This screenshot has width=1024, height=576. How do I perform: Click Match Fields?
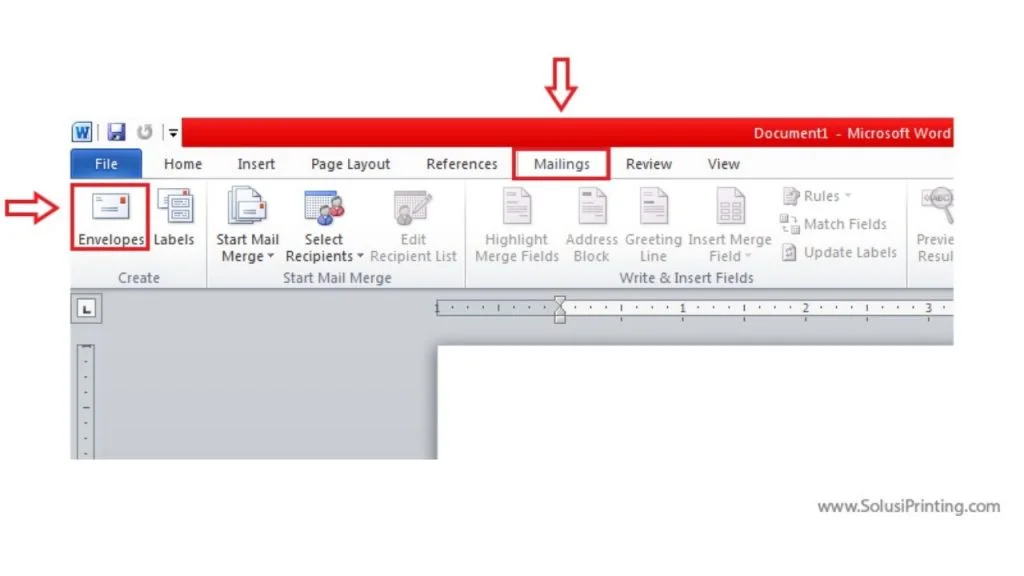[x=833, y=224]
